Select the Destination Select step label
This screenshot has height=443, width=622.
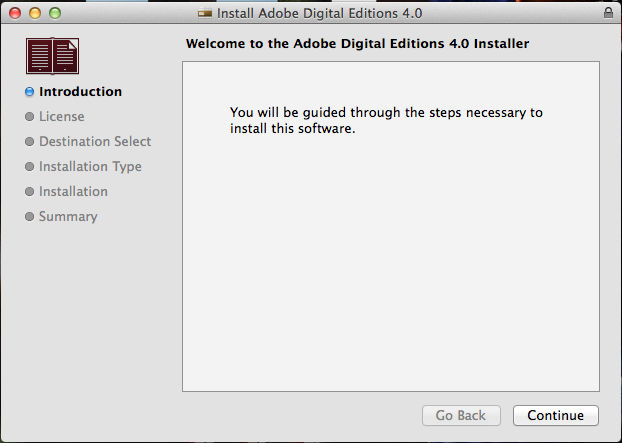pyautogui.click(x=95, y=142)
